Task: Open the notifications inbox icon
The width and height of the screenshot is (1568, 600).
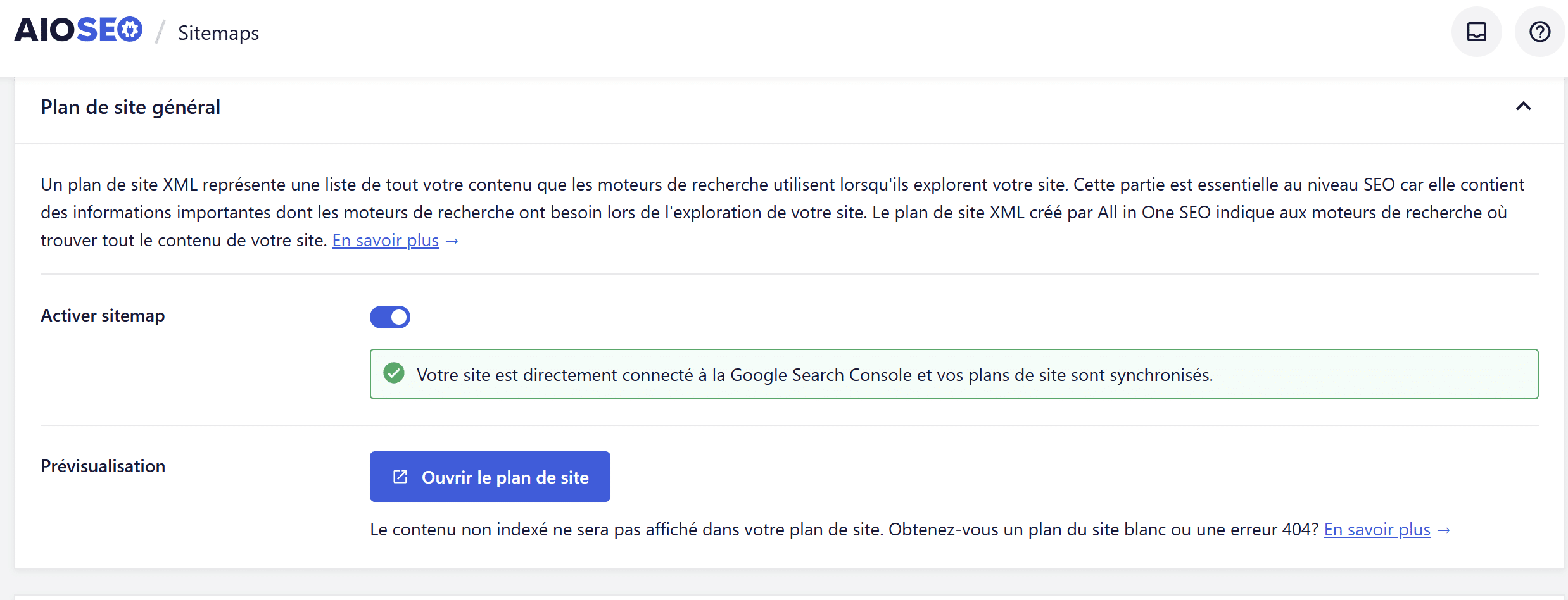Action: point(1476,31)
